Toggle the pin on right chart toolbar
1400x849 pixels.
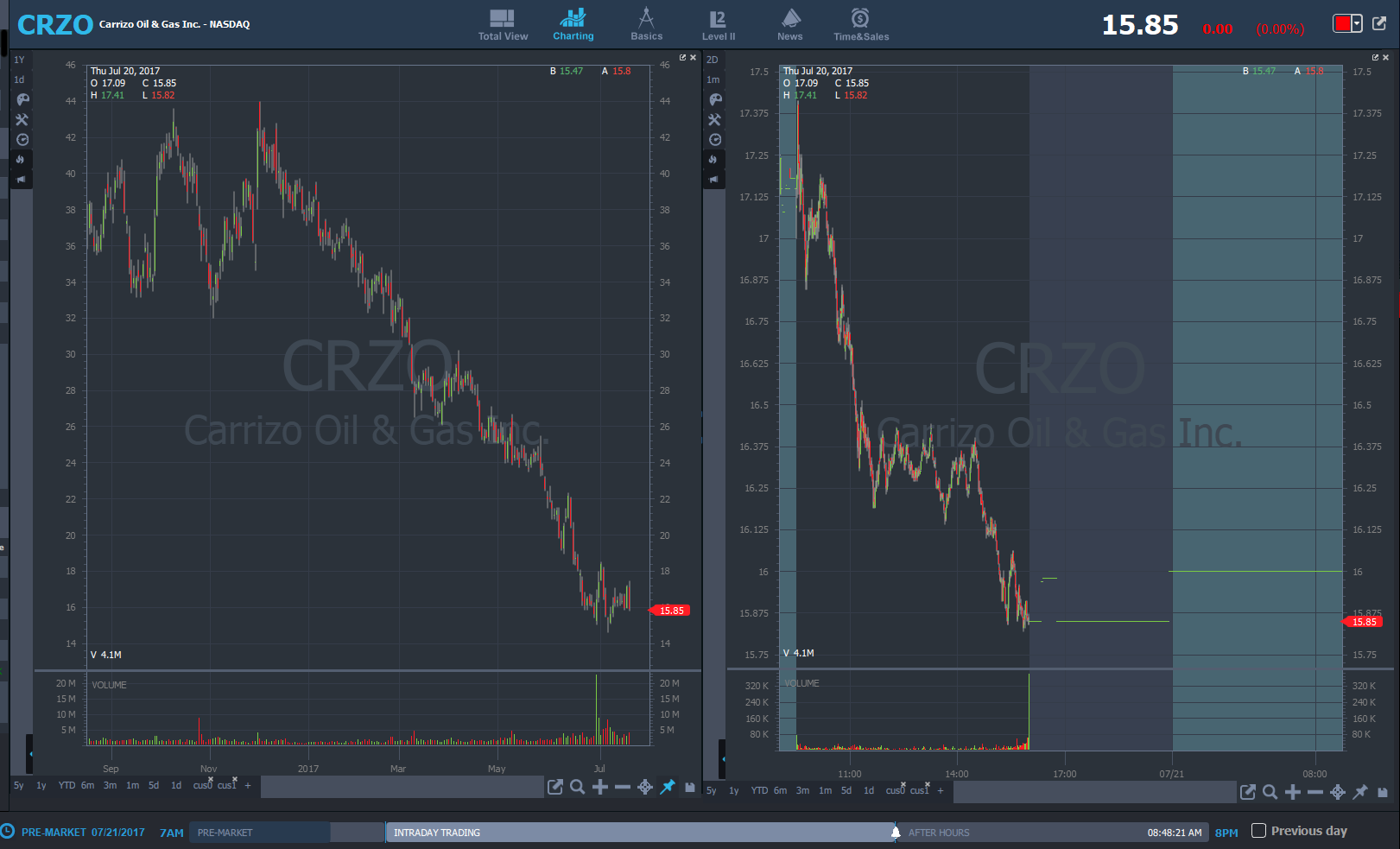click(1360, 792)
